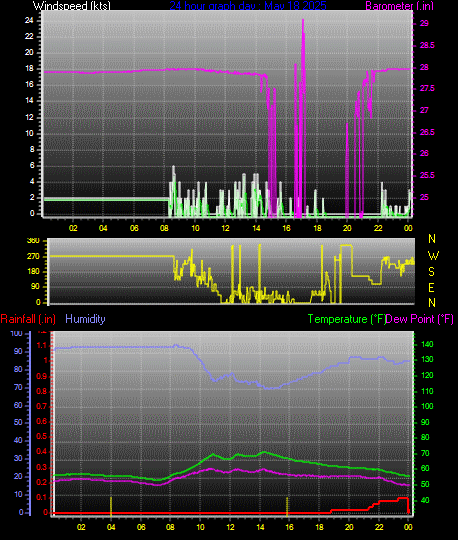Click the E compass direction label
Image resolution: width=458 pixels, height=540 pixels.
(431, 288)
